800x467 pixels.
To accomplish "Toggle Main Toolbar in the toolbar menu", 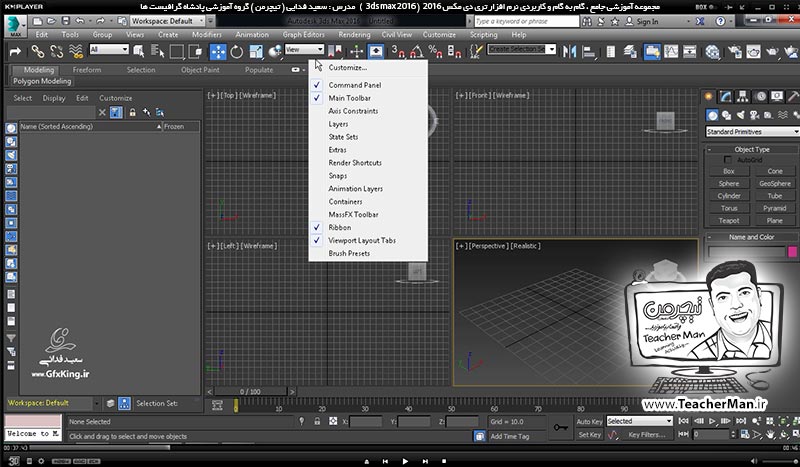I will 368,98.
